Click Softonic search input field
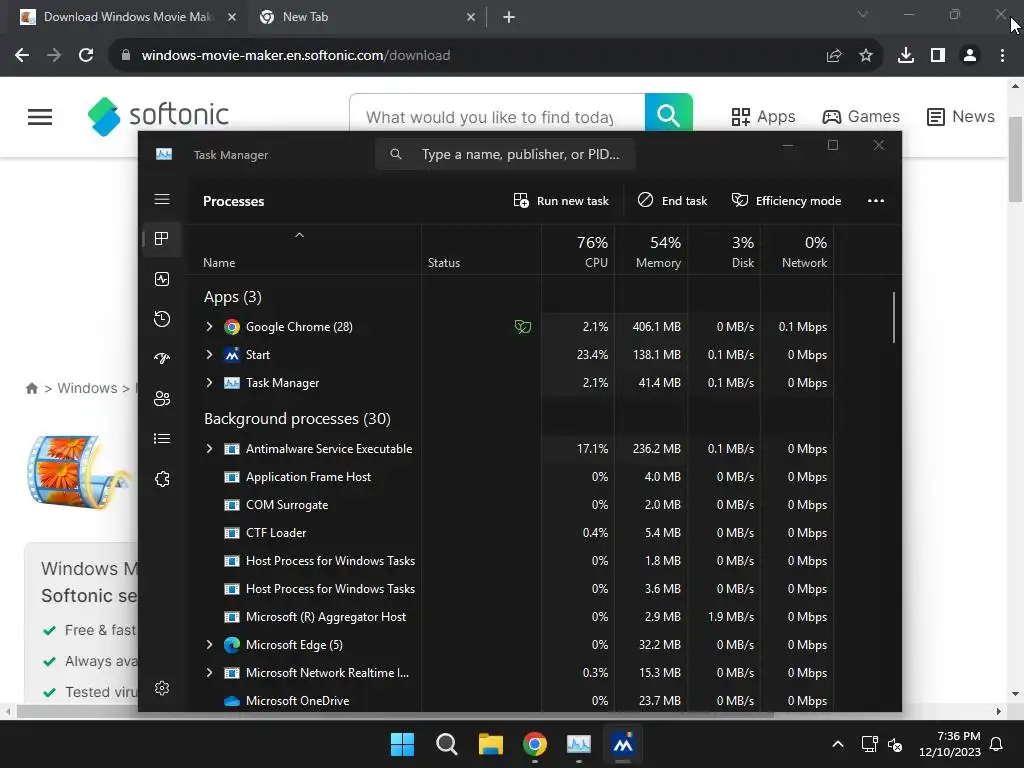 (x=498, y=116)
